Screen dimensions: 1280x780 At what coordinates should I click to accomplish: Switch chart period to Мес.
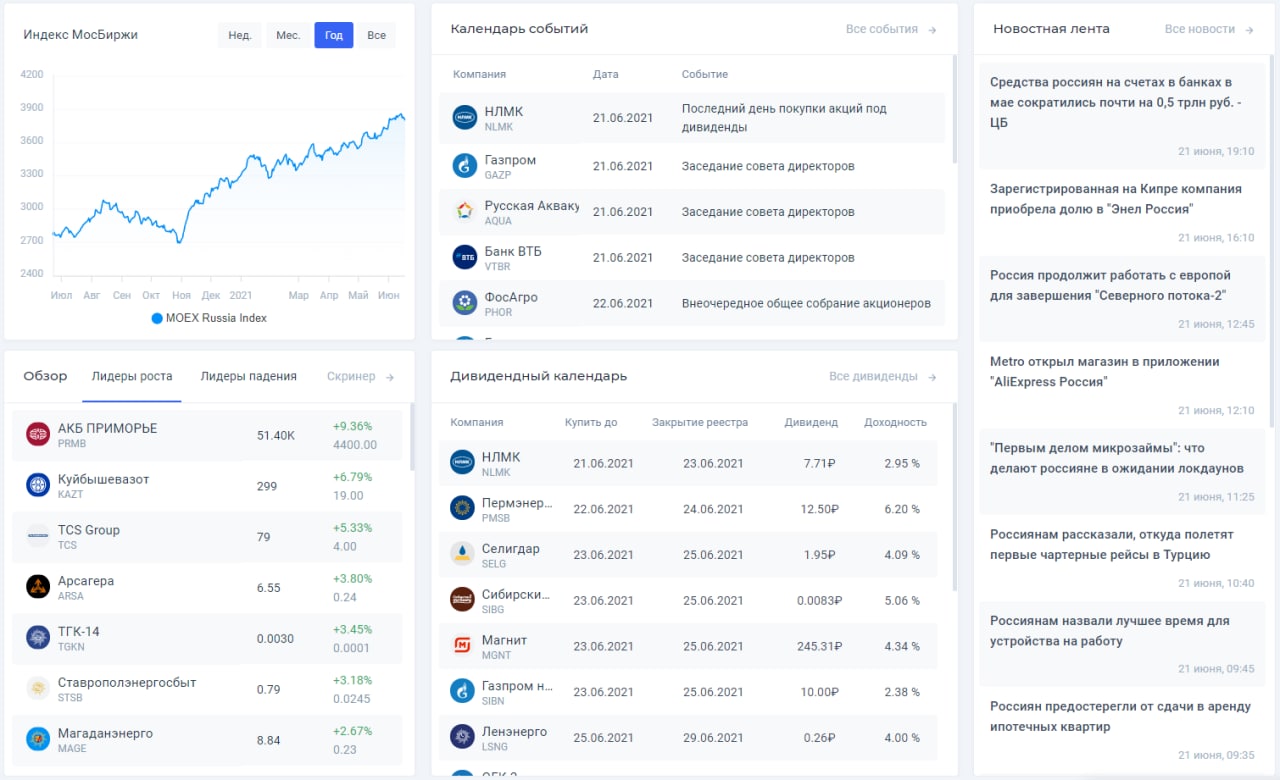(x=288, y=35)
